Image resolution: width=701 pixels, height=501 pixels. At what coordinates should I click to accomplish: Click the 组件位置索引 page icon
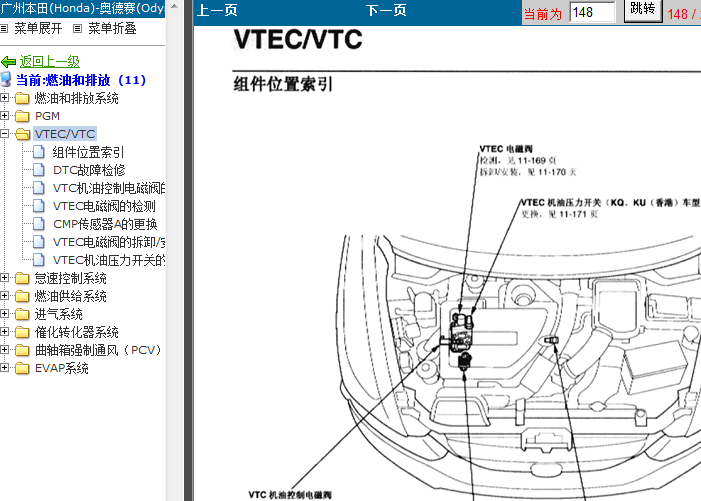coord(39,152)
